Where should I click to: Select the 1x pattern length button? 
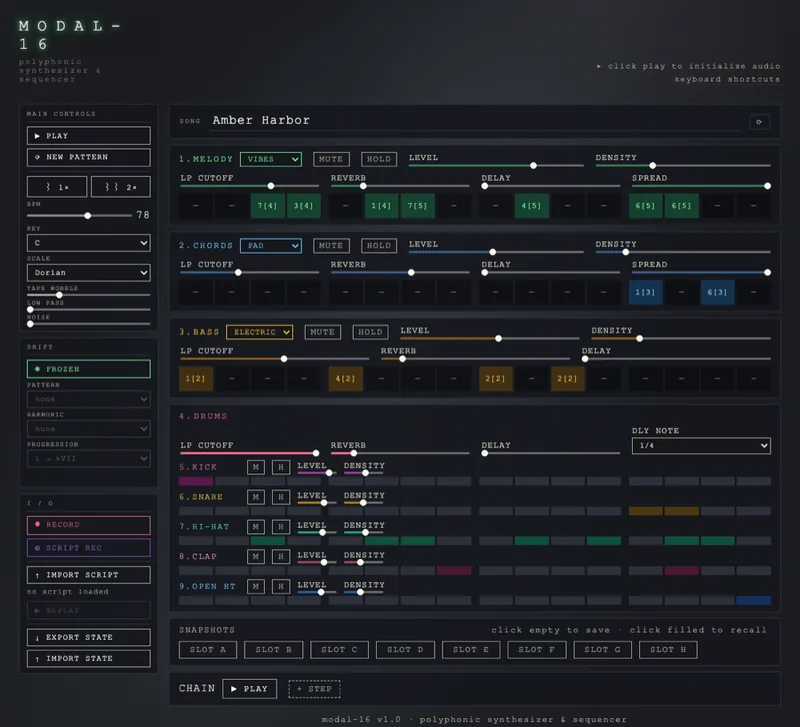click(x=57, y=187)
